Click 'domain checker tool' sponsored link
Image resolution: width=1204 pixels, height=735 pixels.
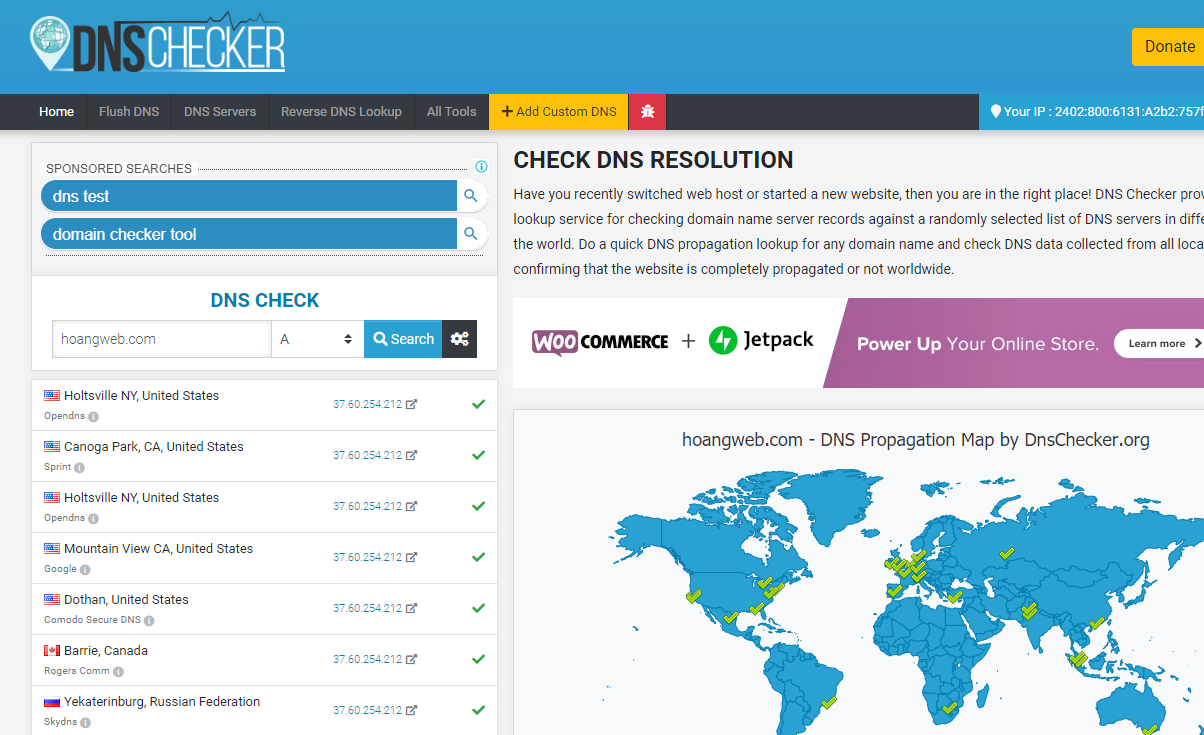249,234
